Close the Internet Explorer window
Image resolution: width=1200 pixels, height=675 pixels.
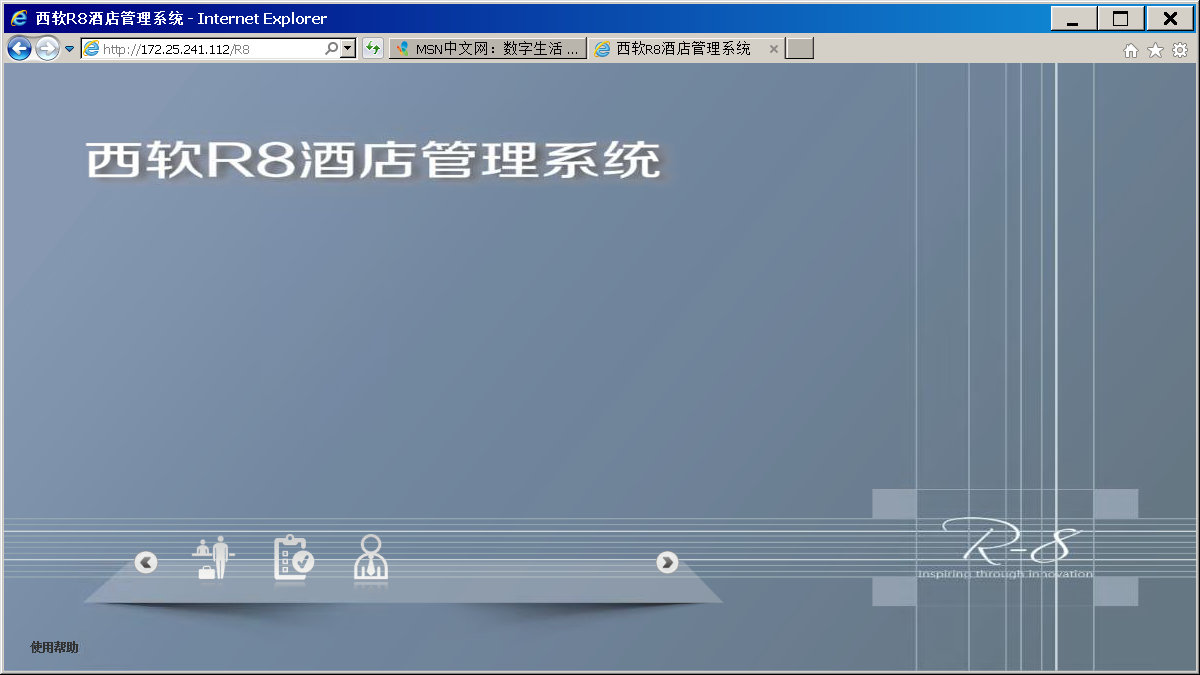click(1169, 18)
